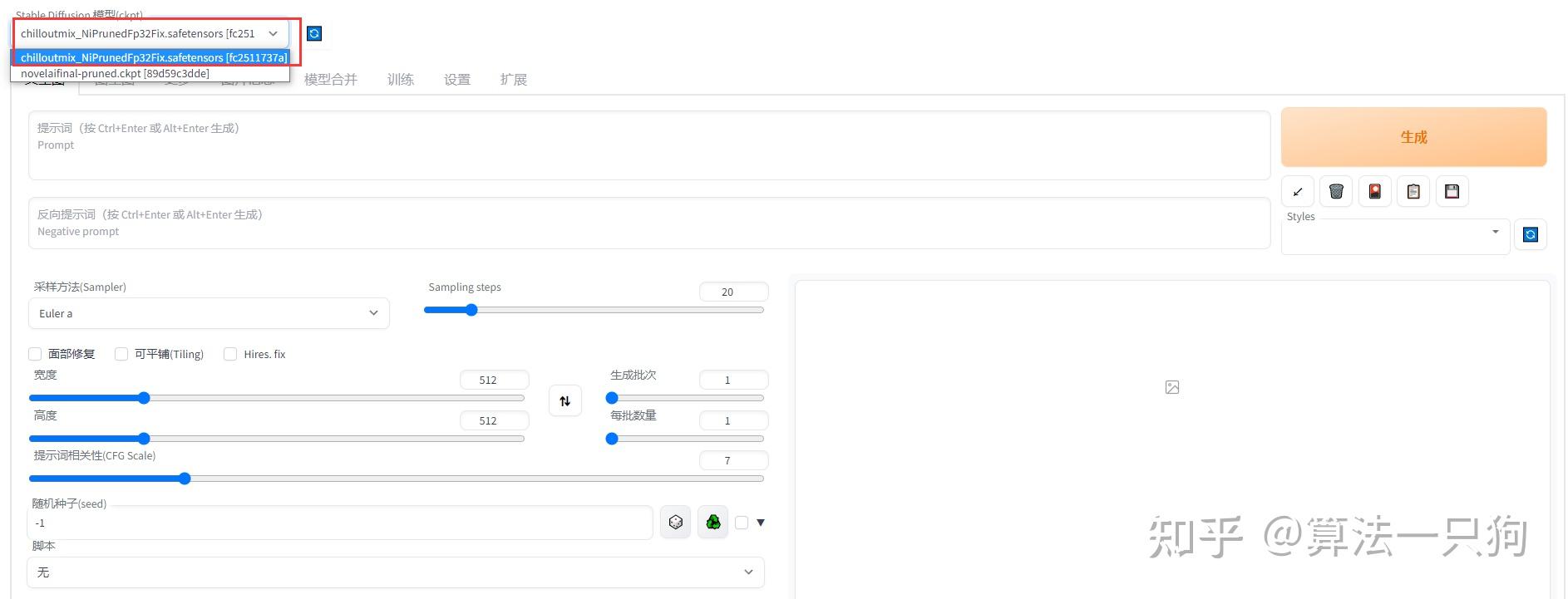Screen dimensions: 1568x599
Task: Click the orange 生成 button
Action: coord(1413,137)
